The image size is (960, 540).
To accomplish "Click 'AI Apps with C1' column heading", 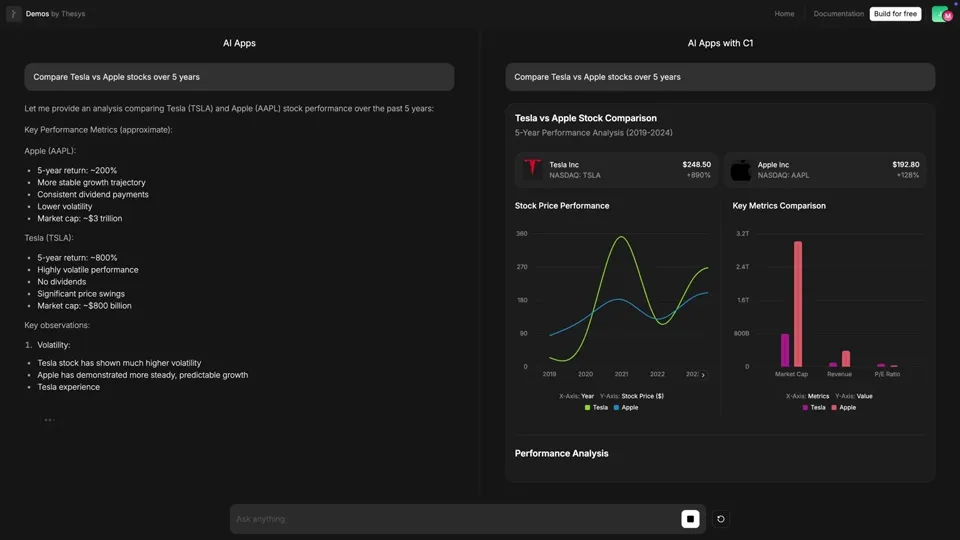I will (x=720, y=43).
